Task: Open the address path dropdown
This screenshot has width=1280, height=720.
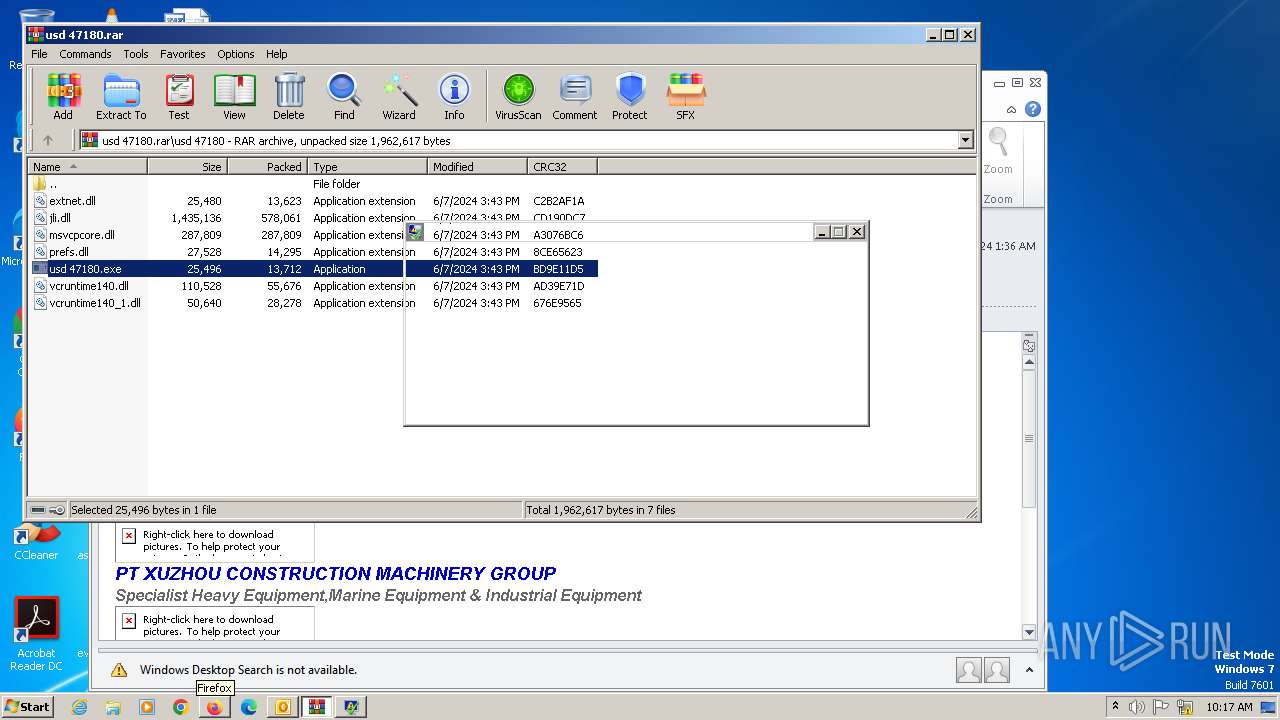Action: coord(966,141)
